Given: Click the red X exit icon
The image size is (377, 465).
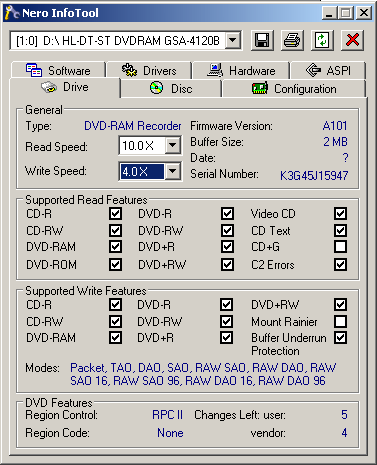Looking at the screenshot, I should pyautogui.click(x=352, y=41).
